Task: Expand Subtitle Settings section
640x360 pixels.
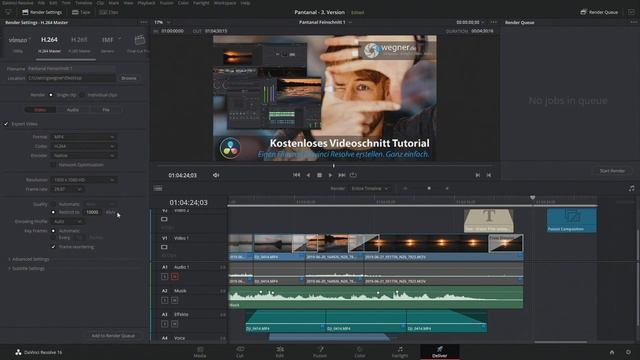Action: click(x=27, y=269)
